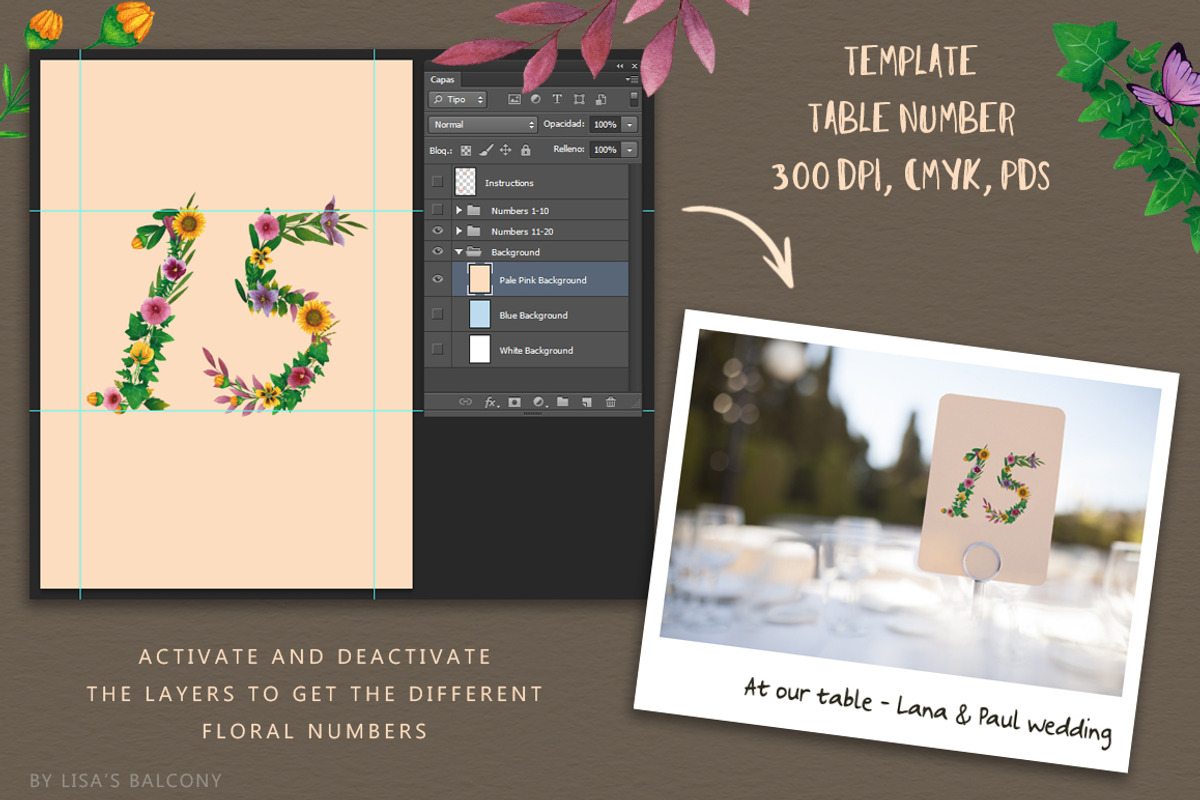Open the Opacidad slider dropdown arrow
The height and width of the screenshot is (800, 1200).
coord(629,125)
